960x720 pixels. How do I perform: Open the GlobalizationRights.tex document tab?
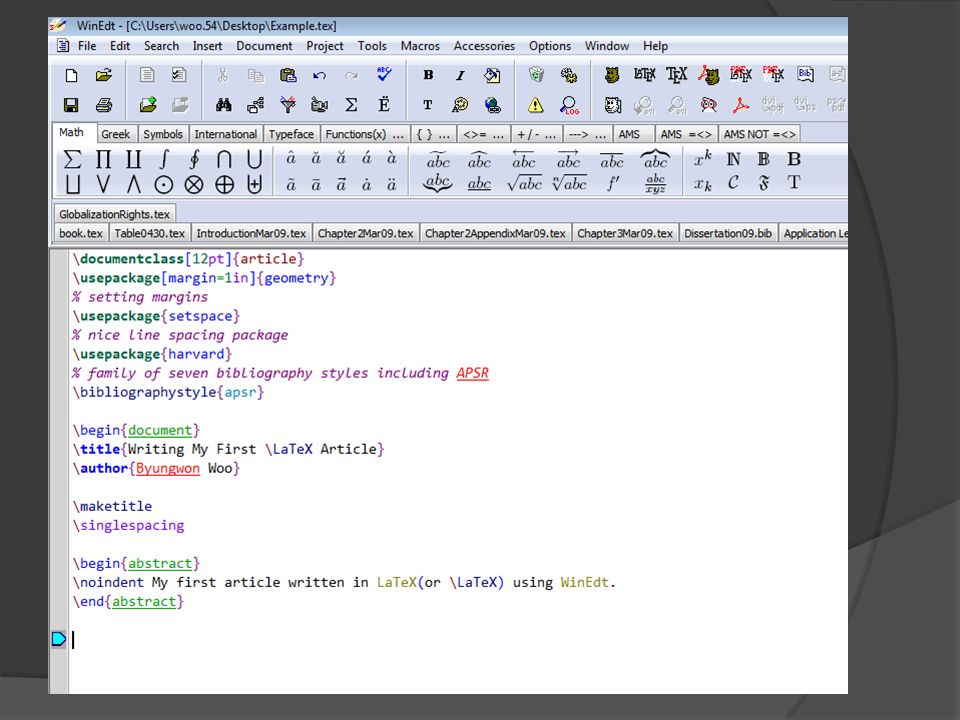pyautogui.click(x=114, y=214)
